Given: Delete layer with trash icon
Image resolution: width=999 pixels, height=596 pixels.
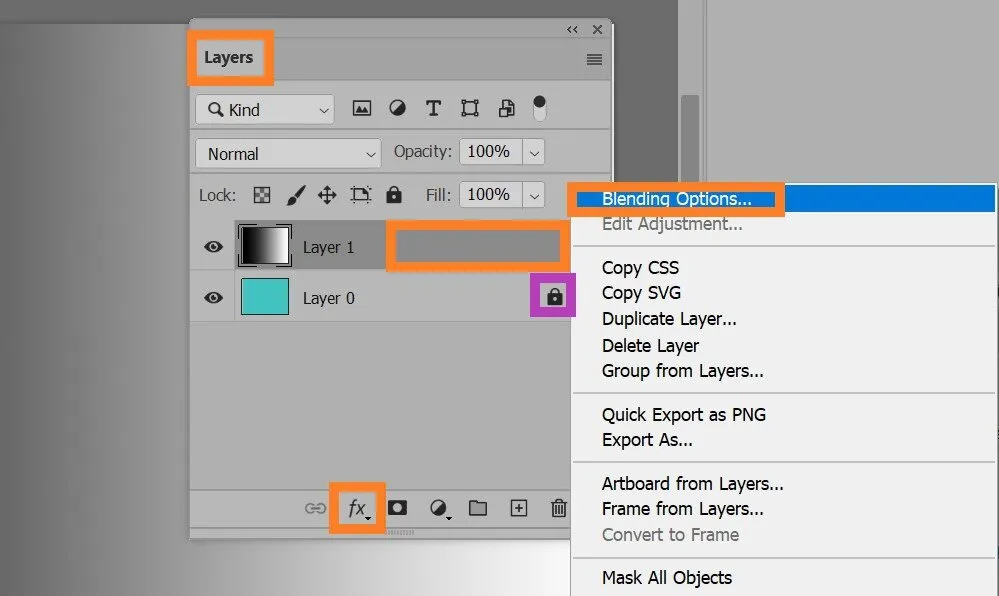Looking at the screenshot, I should coord(559,508).
